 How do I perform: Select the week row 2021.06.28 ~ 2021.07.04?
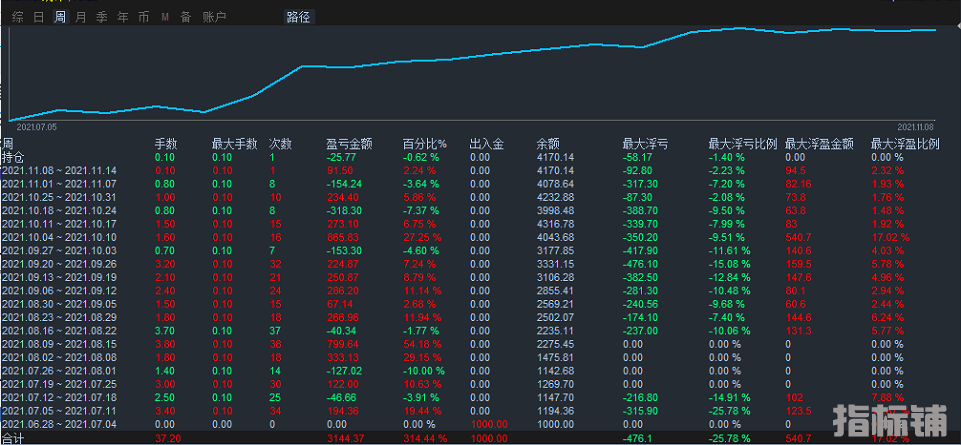(x=59, y=424)
